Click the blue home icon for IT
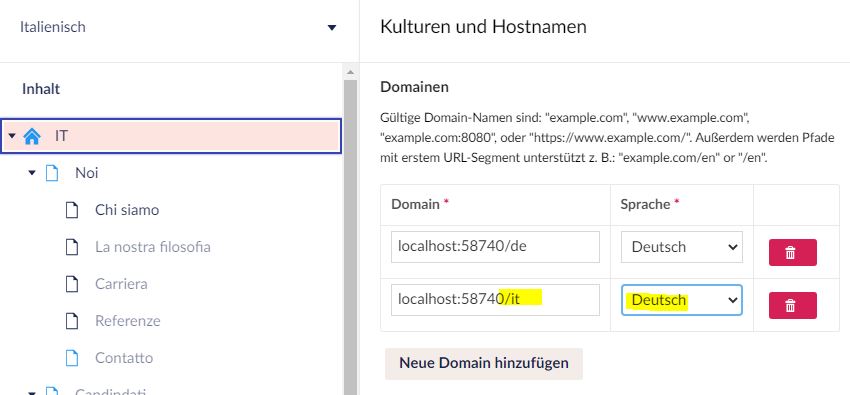The image size is (850, 395). point(32,136)
